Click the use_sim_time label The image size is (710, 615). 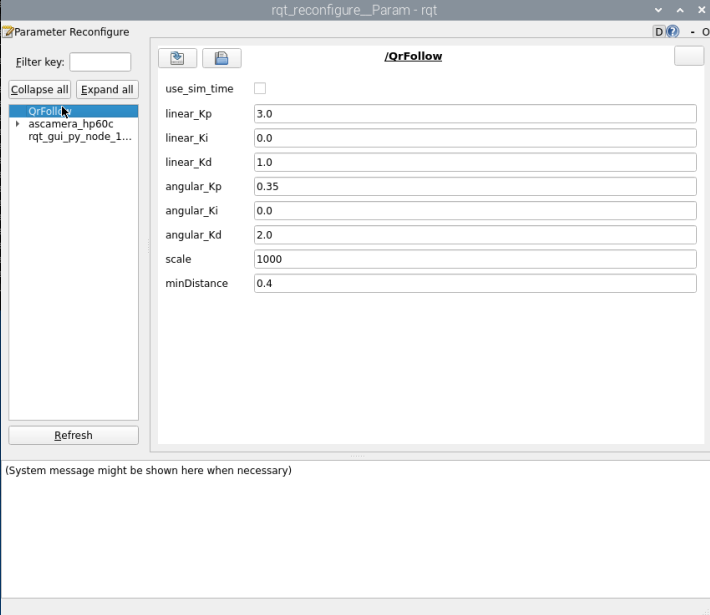pos(199,89)
